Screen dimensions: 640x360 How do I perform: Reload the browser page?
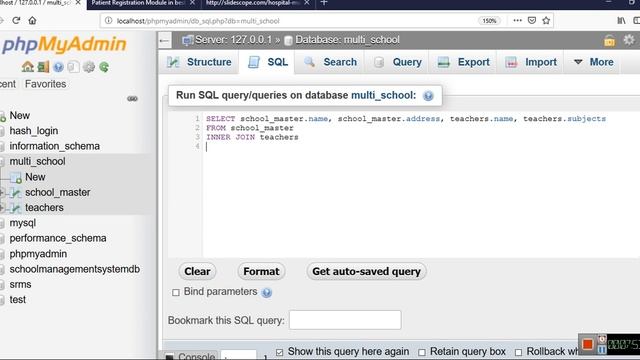16,20
